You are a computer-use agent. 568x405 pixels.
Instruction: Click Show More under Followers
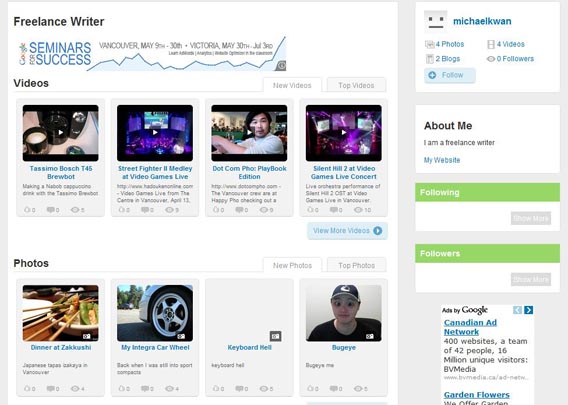(531, 279)
